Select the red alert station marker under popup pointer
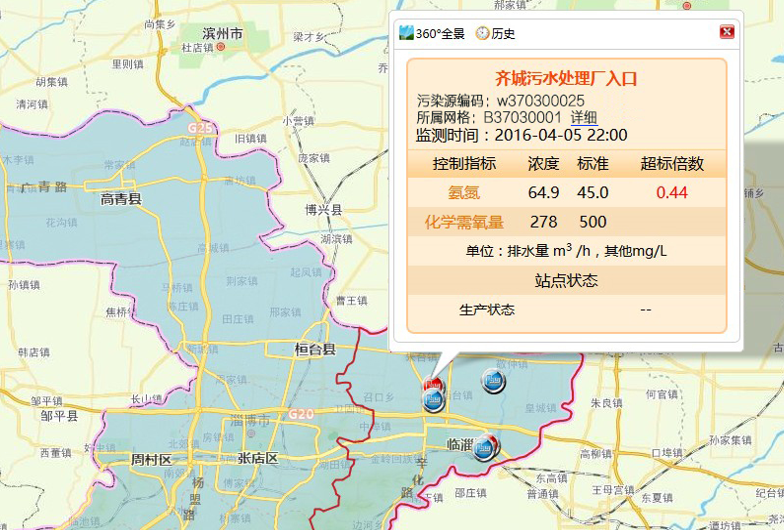The image size is (784, 530). [433, 384]
